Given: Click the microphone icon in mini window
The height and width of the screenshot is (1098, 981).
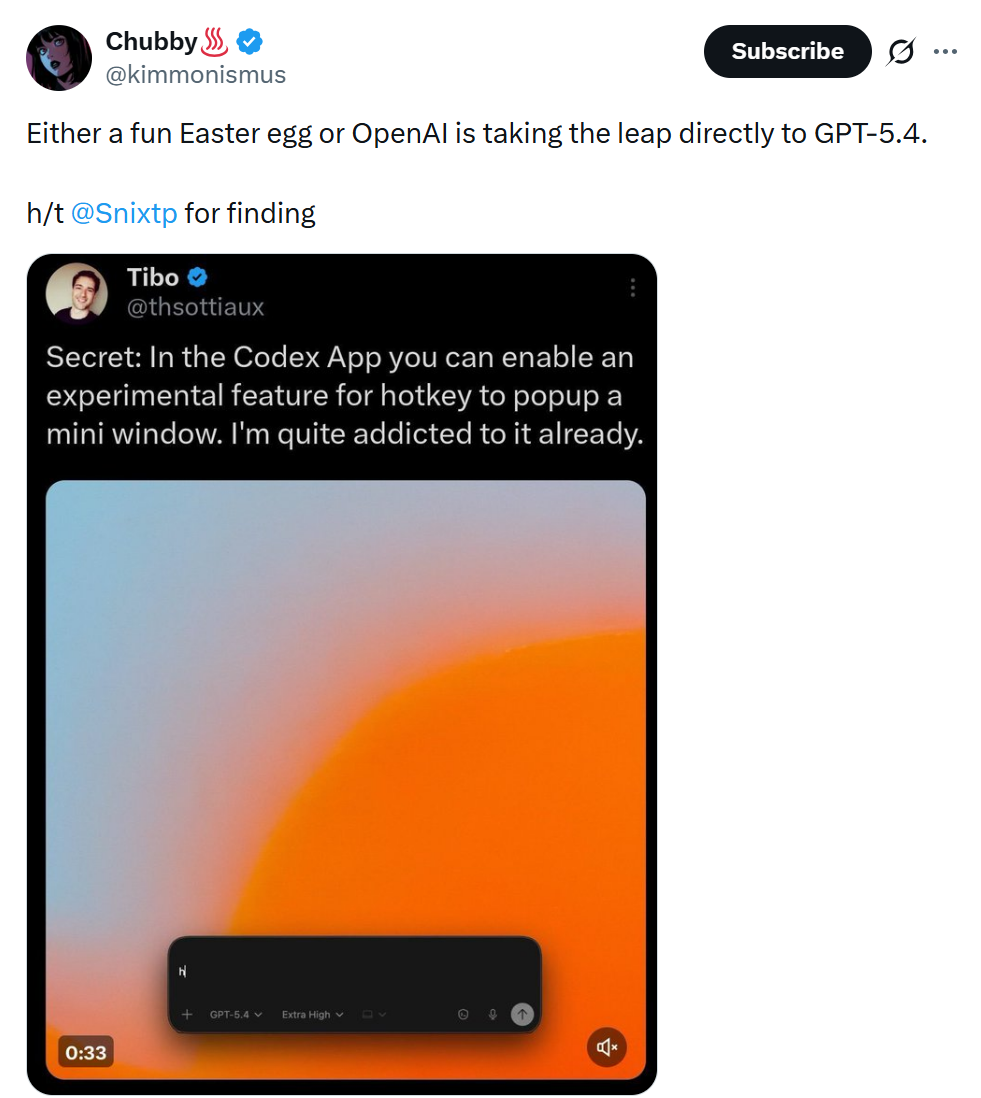Looking at the screenshot, I should [x=493, y=1014].
